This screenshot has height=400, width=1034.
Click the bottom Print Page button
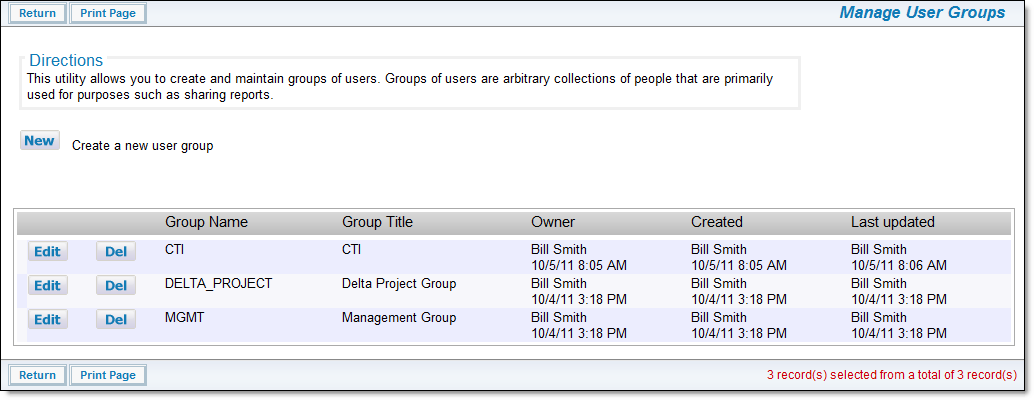[108, 375]
